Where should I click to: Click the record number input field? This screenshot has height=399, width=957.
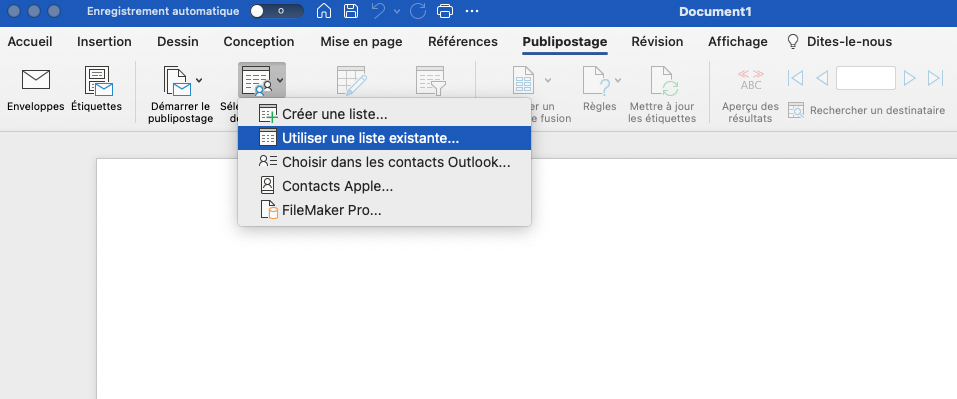[865, 78]
